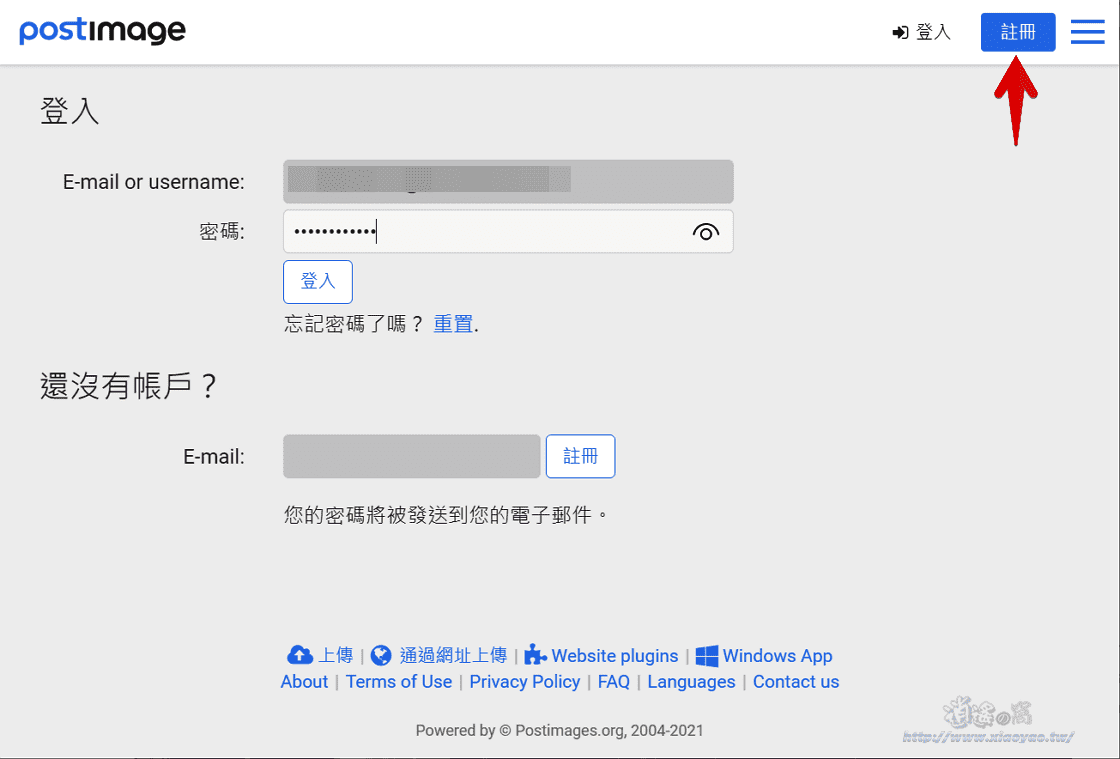The image size is (1120, 759).
Task: Click the Terms of Use link
Action: (399, 681)
